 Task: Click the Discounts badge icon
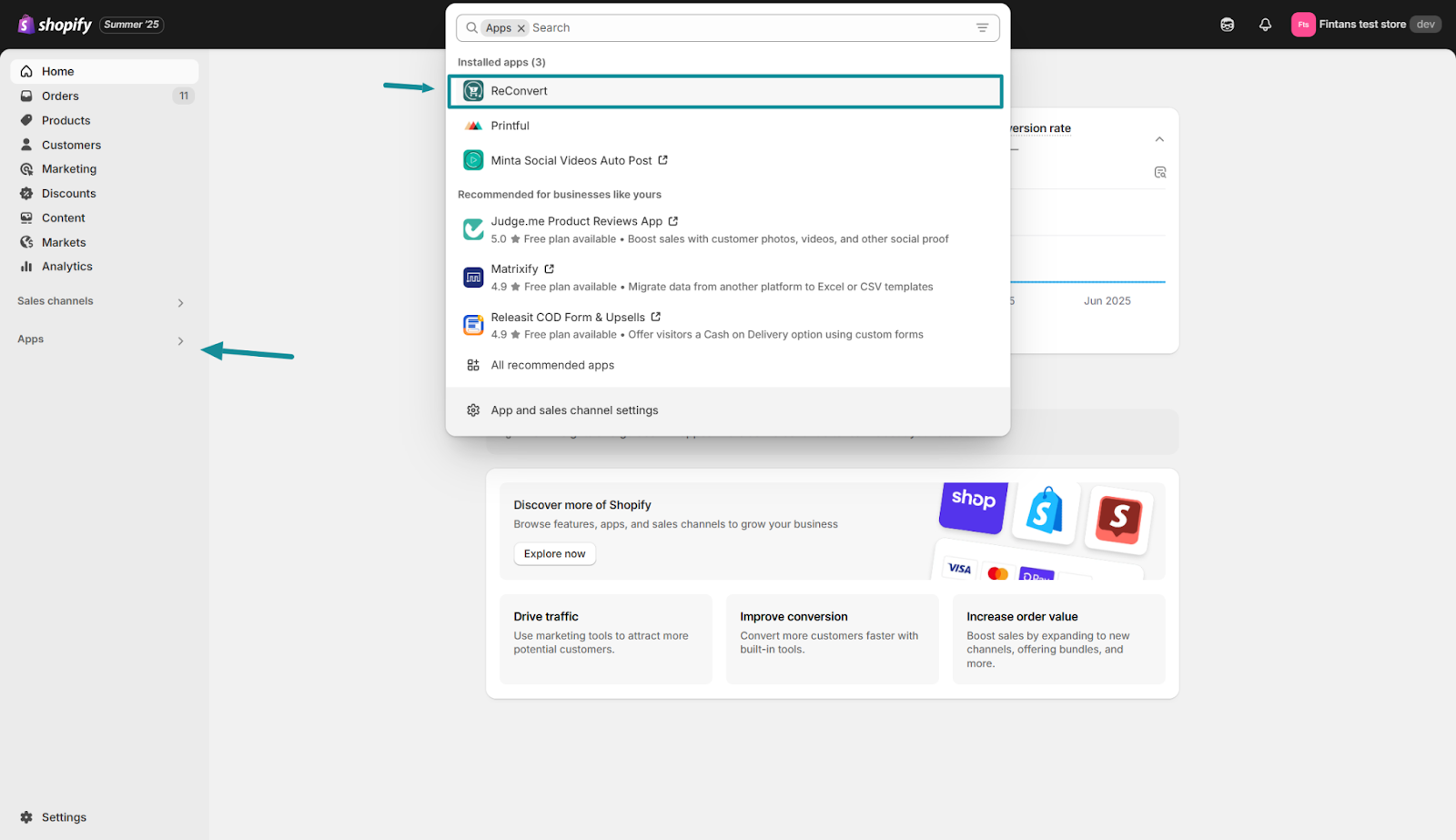point(26,194)
